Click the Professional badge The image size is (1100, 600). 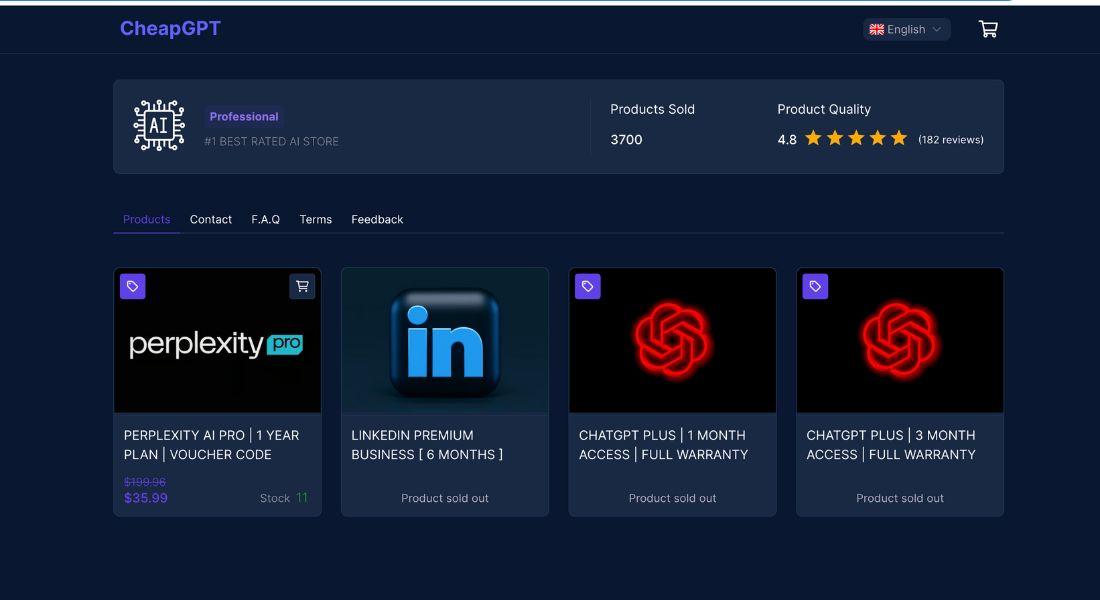[243, 116]
